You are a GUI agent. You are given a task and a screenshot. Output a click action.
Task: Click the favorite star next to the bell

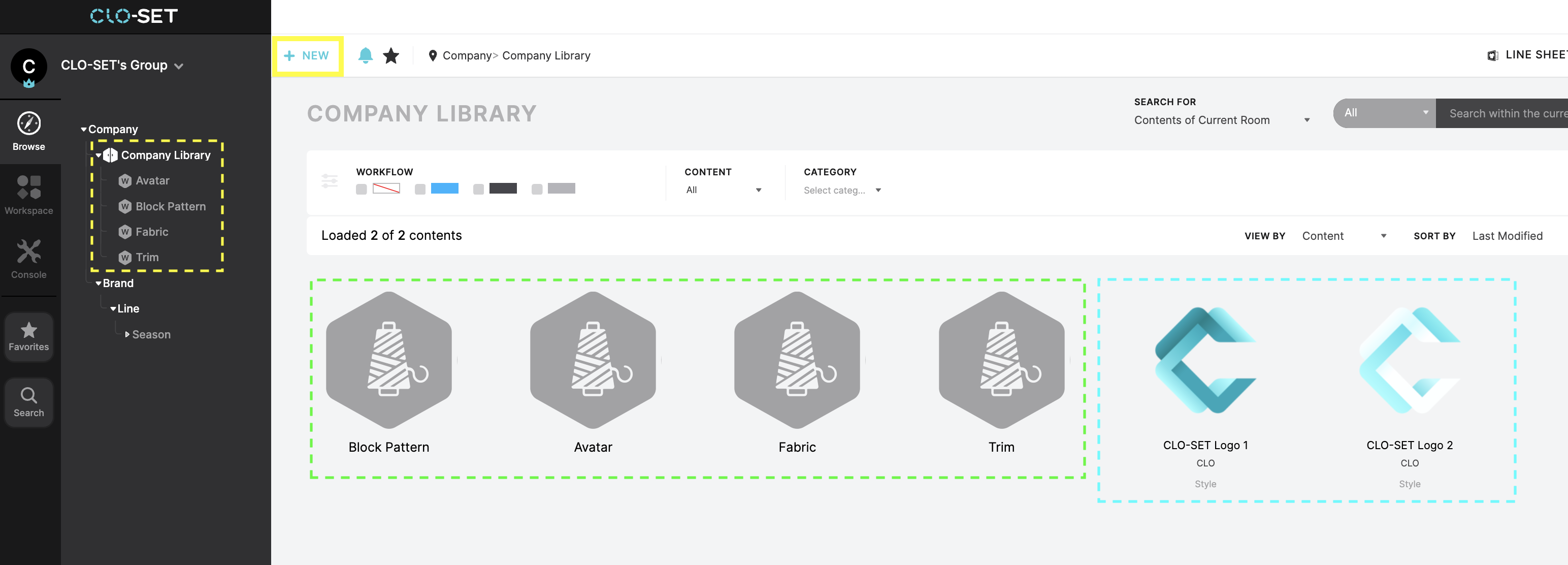(x=391, y=55)
